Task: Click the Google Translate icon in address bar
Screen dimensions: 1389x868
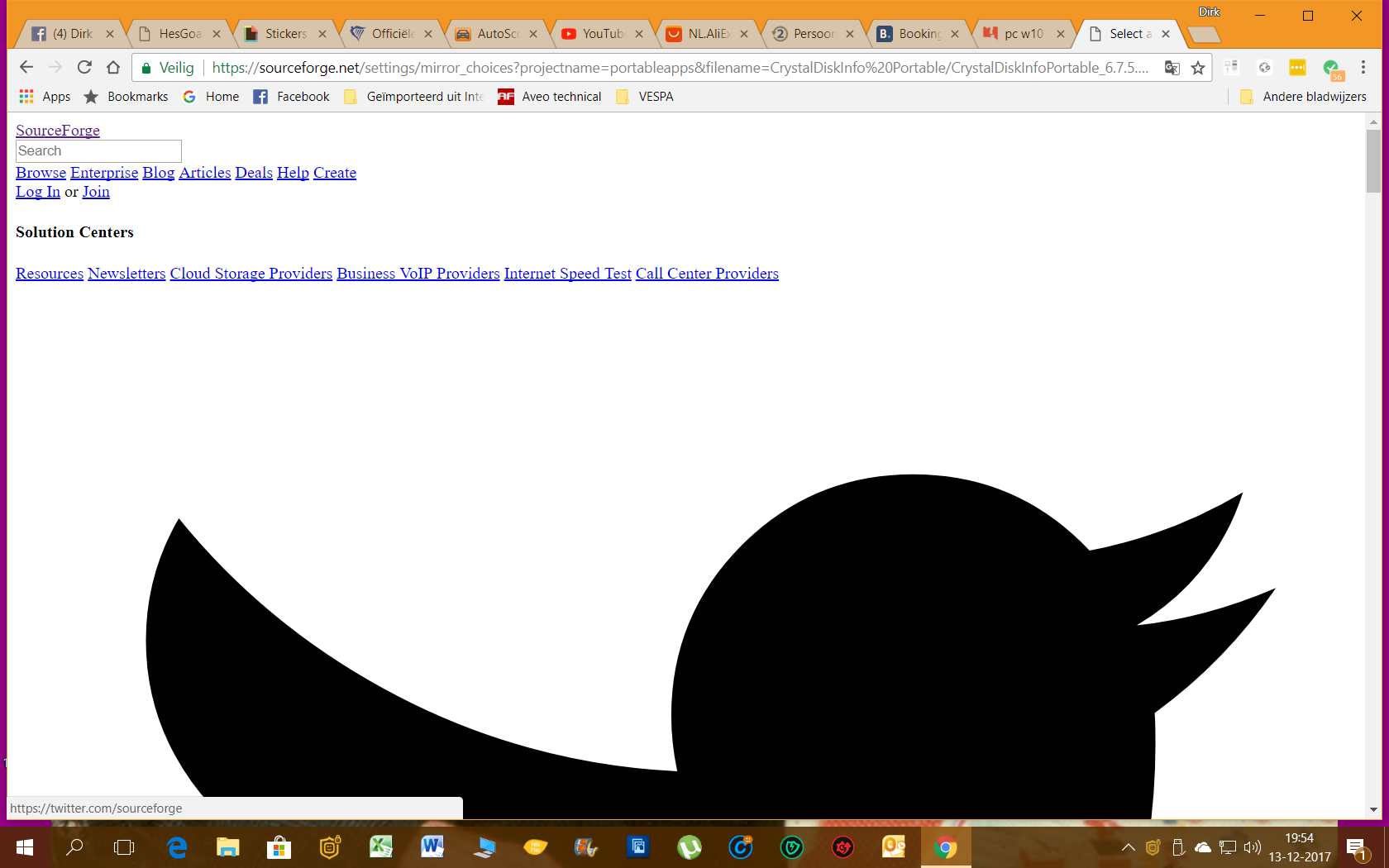Action: (x=1172, y=68)
